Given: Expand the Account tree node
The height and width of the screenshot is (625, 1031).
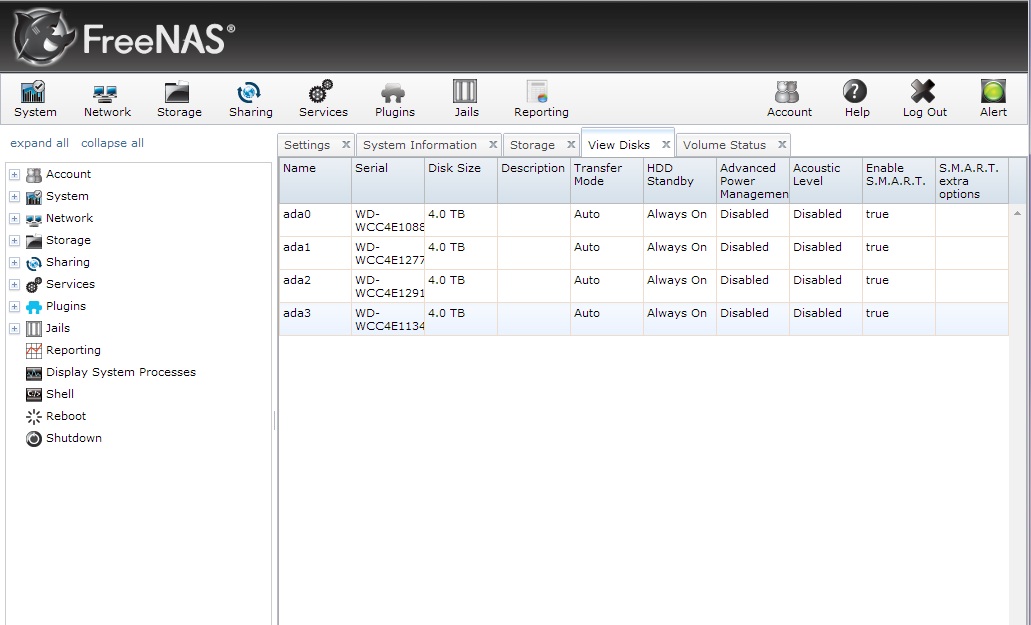Looking at the screenshot, I should [x=14, y=175].
